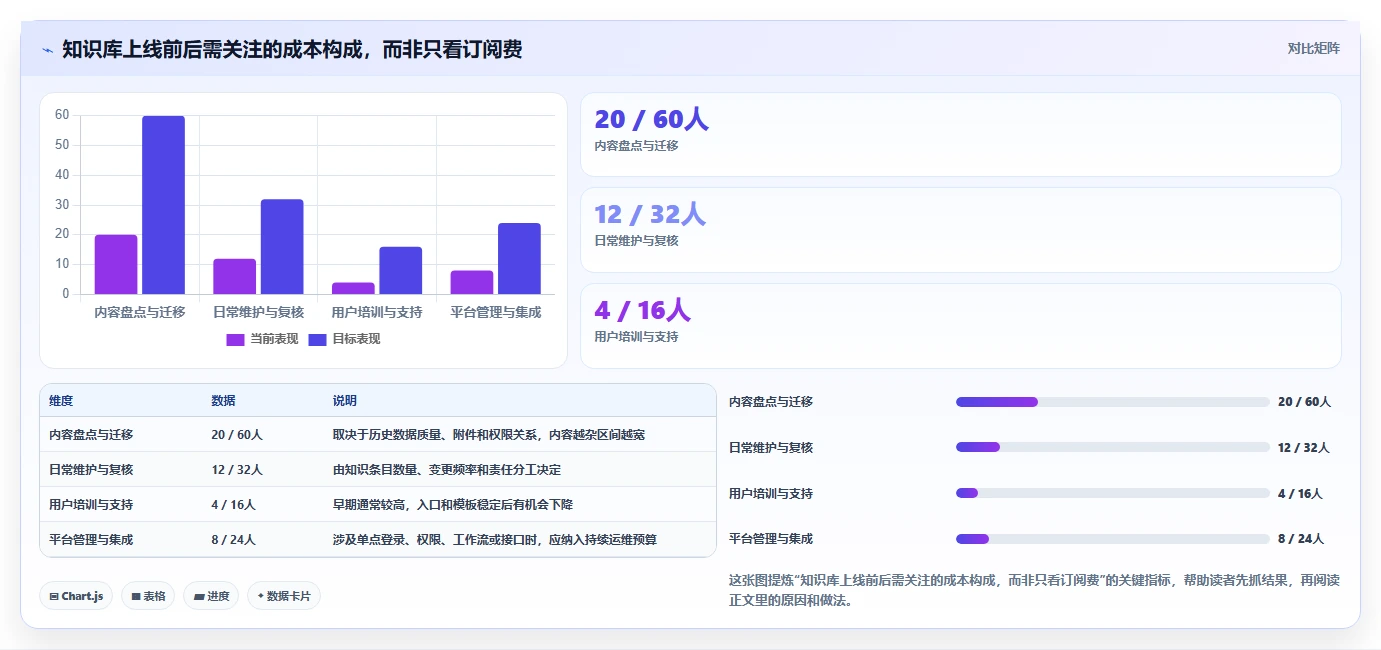Click progress value 20 / 60人 at right

[1304, 402]
